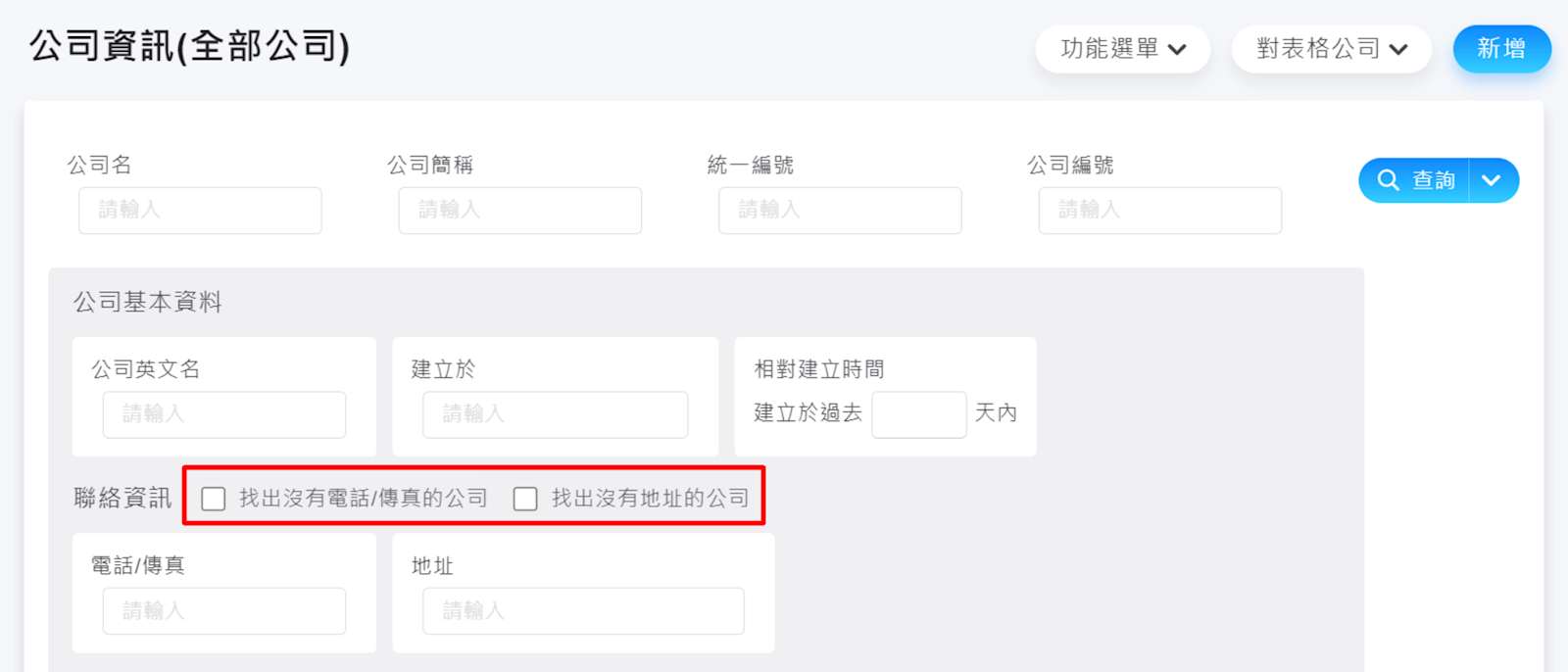Select the 統一編號 input box
The width and height of the screenshot is (1568, 672).
(x=840, y=211)
